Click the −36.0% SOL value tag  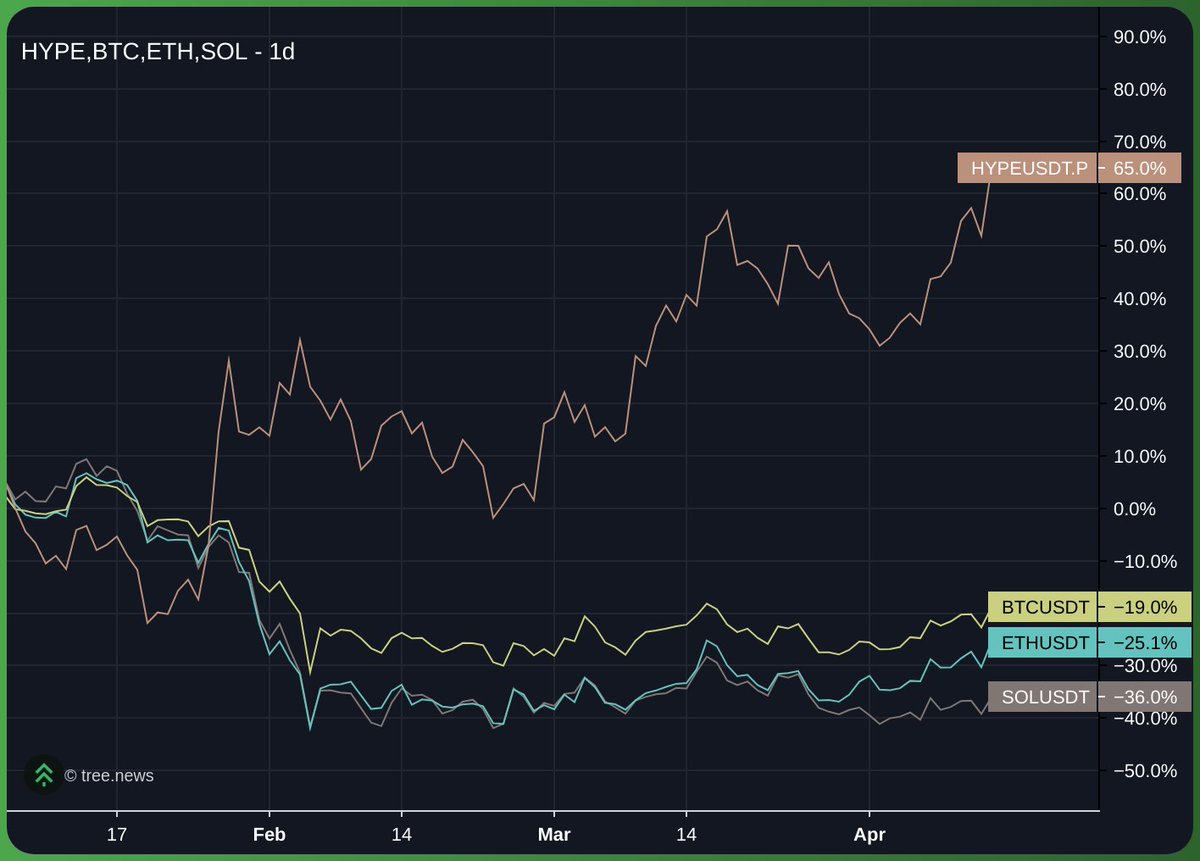pyautogui.click(x=1145, y=697)
